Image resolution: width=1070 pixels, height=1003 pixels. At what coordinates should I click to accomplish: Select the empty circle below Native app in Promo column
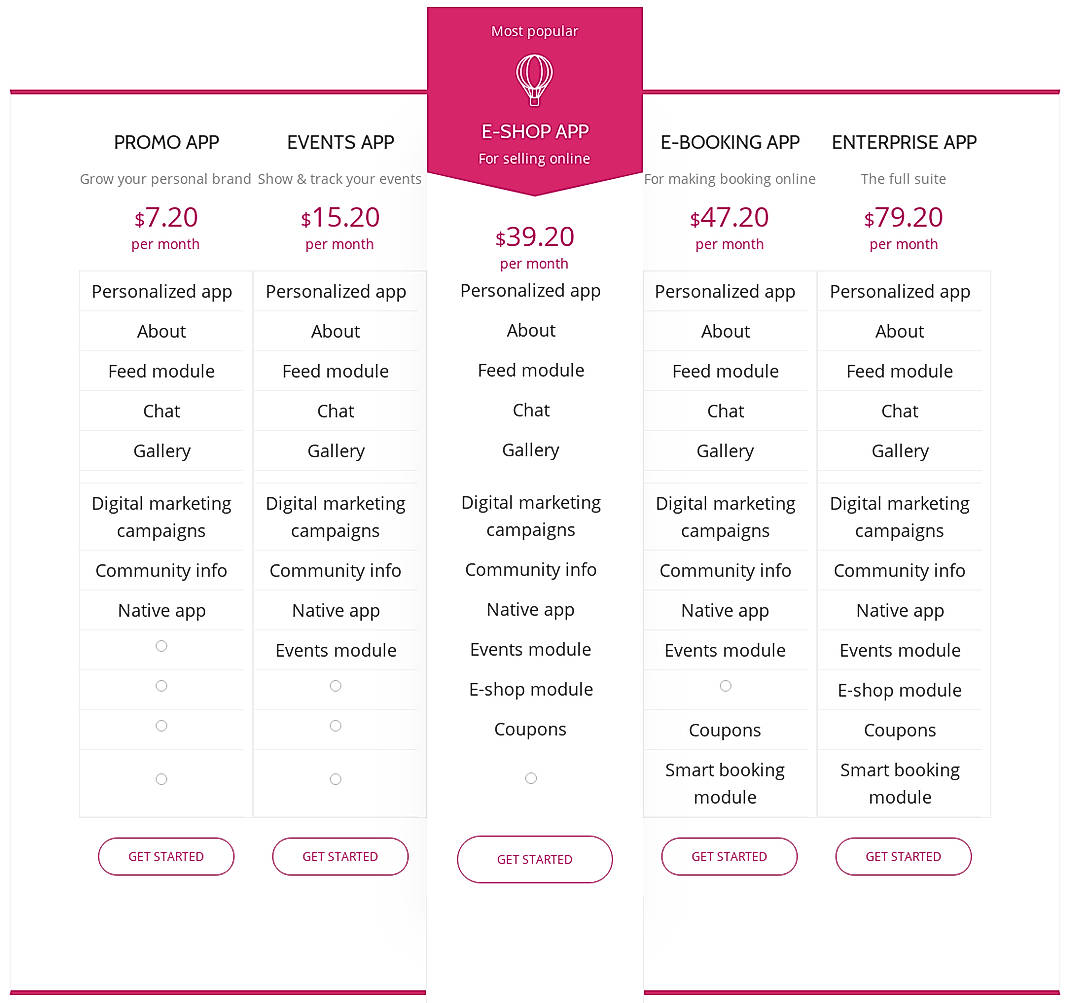pyautogui.click(x=161, y=646)
